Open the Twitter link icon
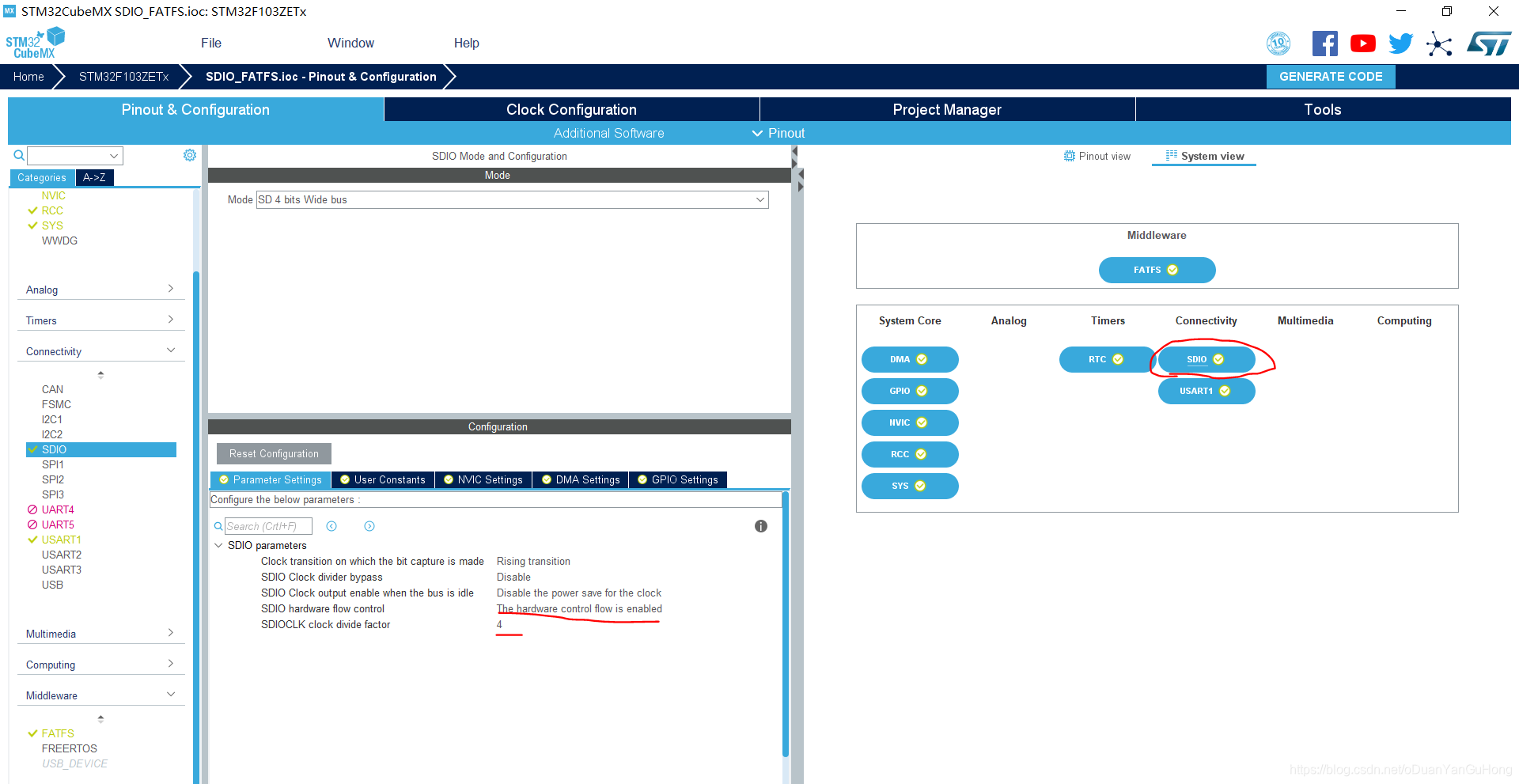This screenshot has width=1519, height=784. (1400, 44)
